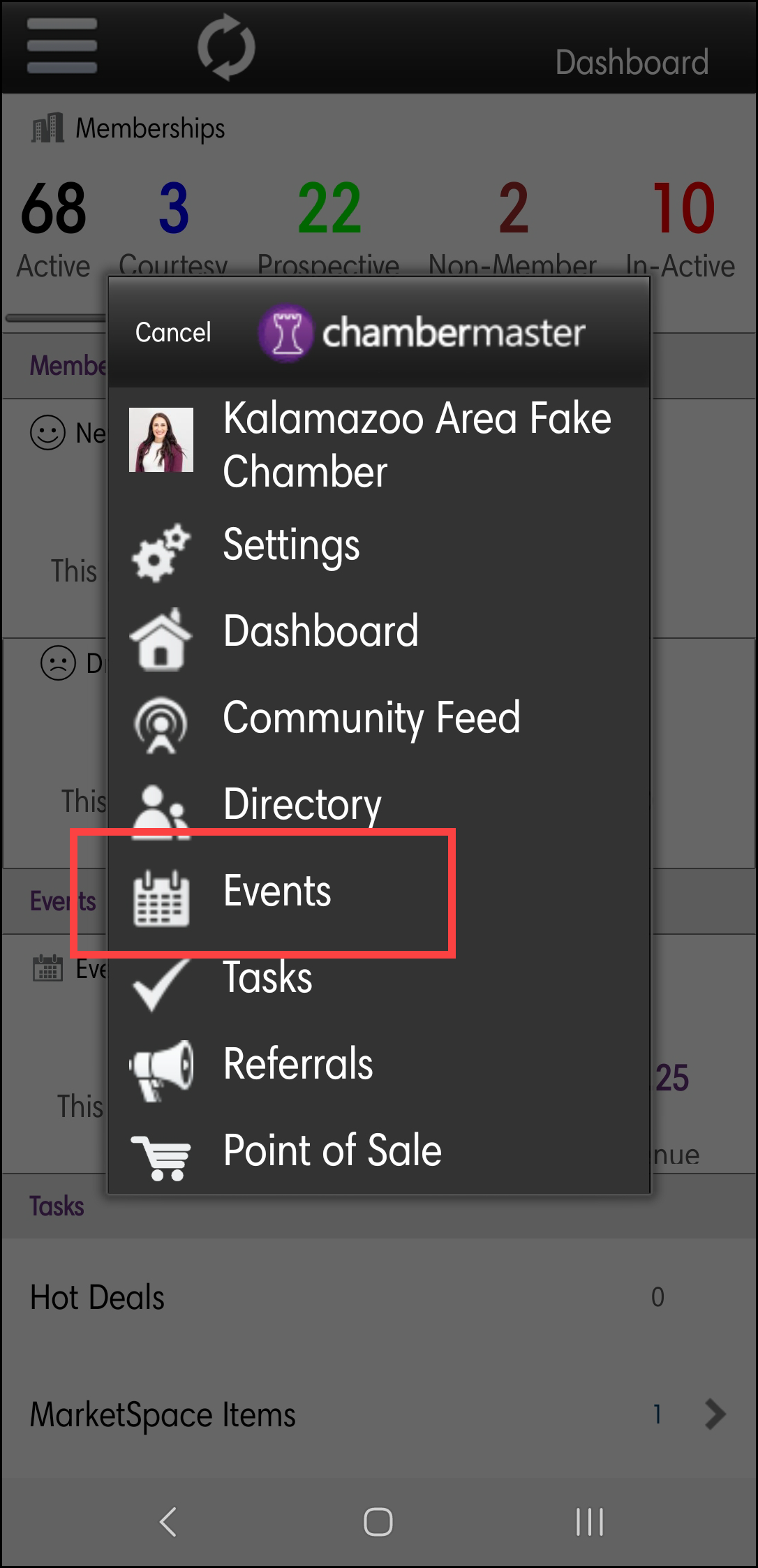Screen dimensions: 758x1568
Task: Click the Settings gears icon
Action: 161,552
